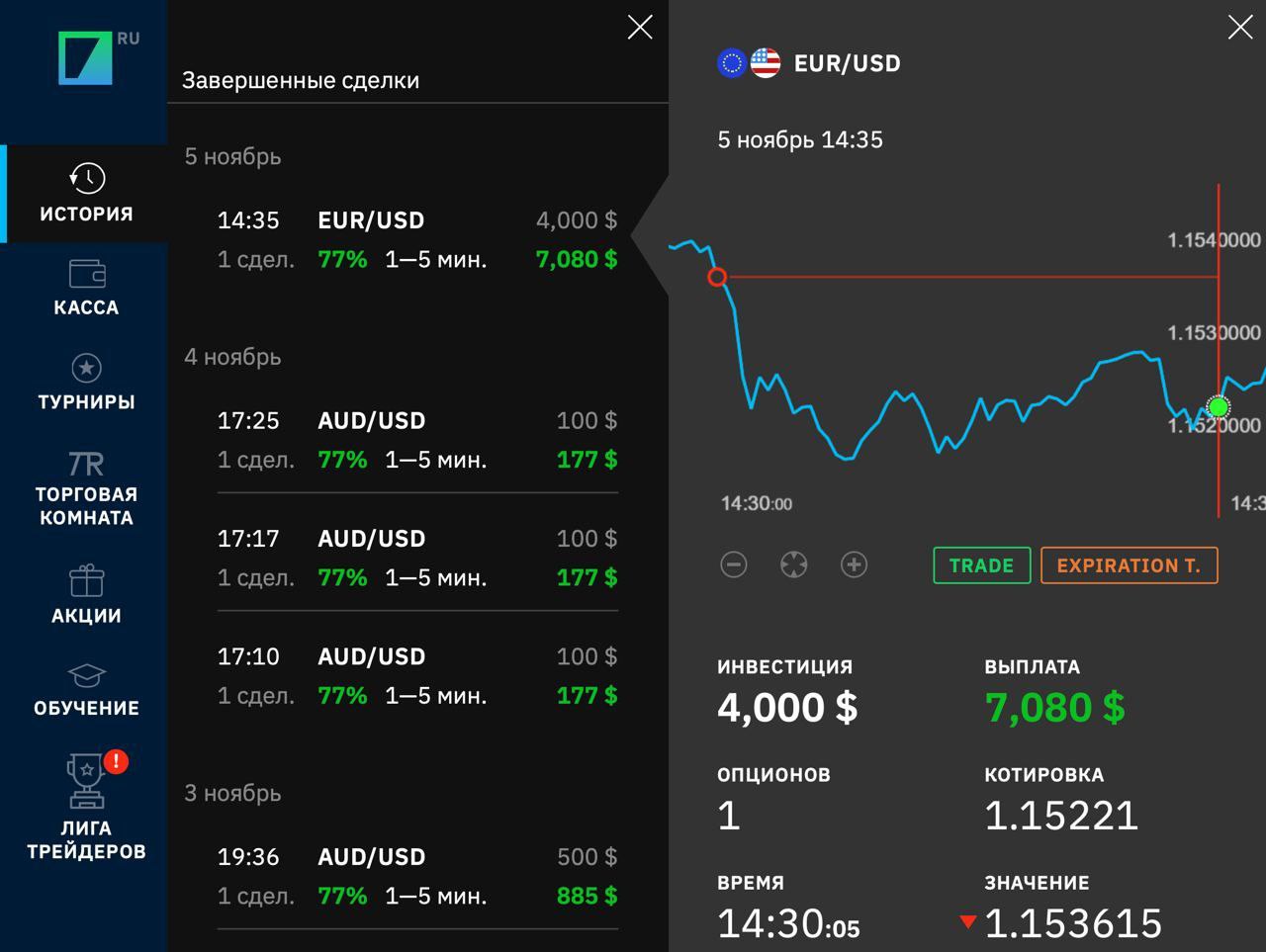Click the green expiration point marker on chart
1266x952 pixels.
(1219, 407)
